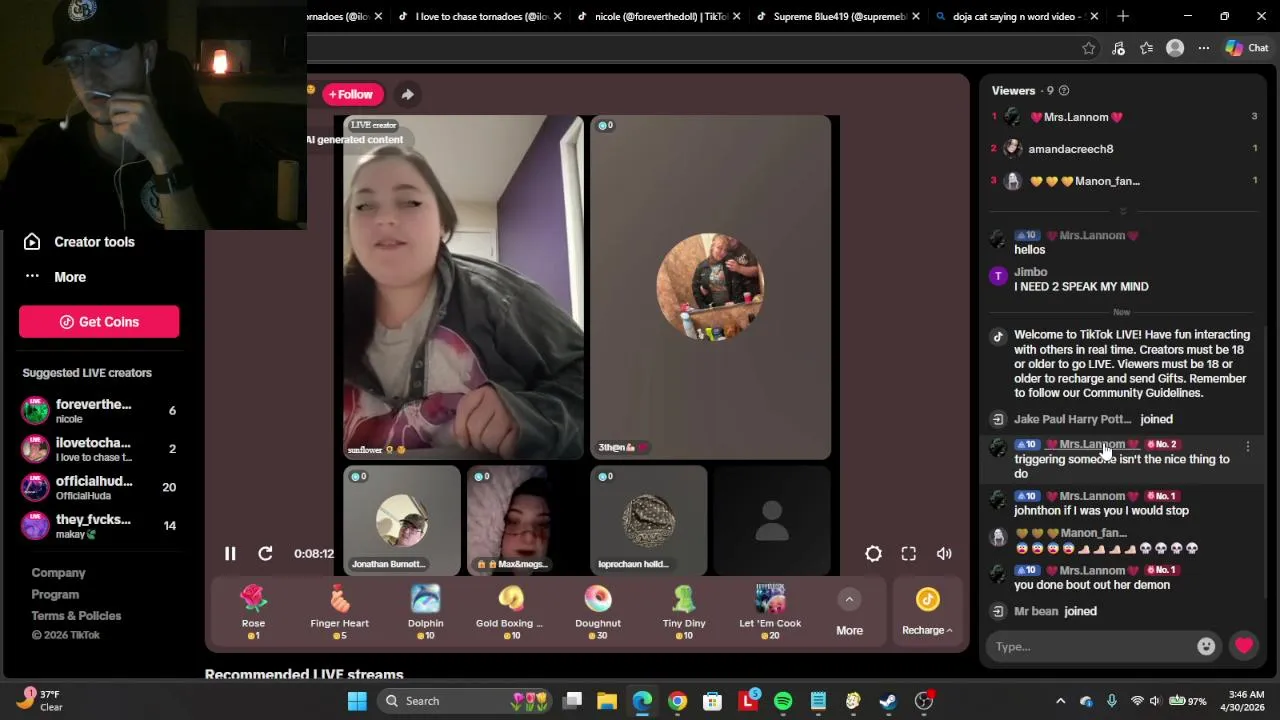Switch to nicole (@foreverthedoll) TikTok tab
Screen dimensions: 1280x720
click(661, 16)
